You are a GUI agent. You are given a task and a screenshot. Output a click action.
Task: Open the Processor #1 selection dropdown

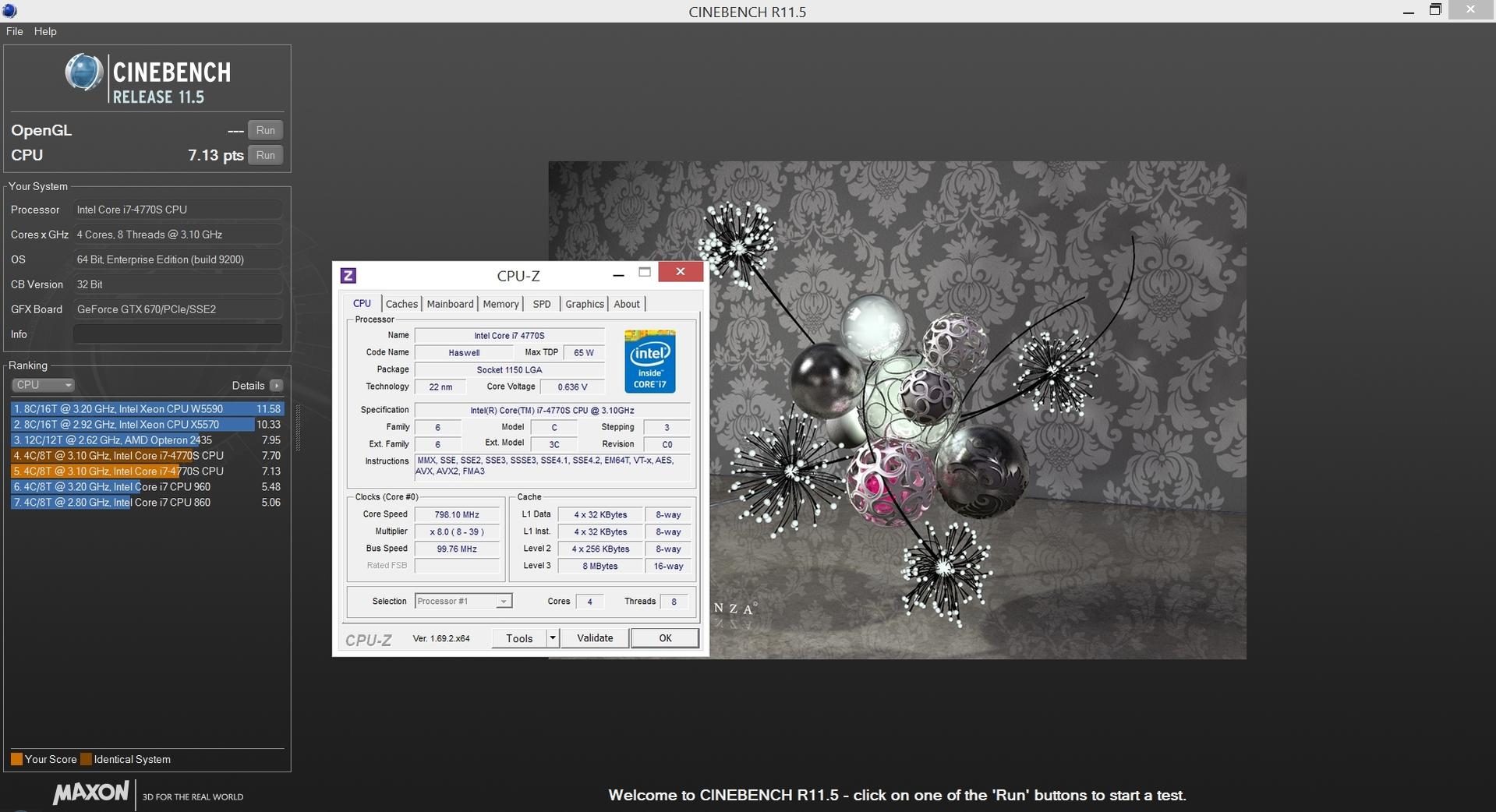click(x=463, y=601)
